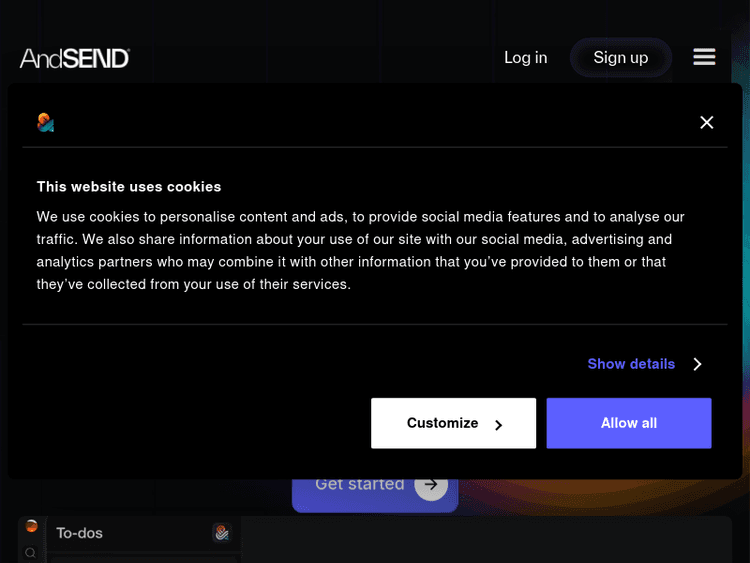The height and width of the screenshot is (563, 750).
Task: Click the Show details link
Action: [x=631, y=364]
